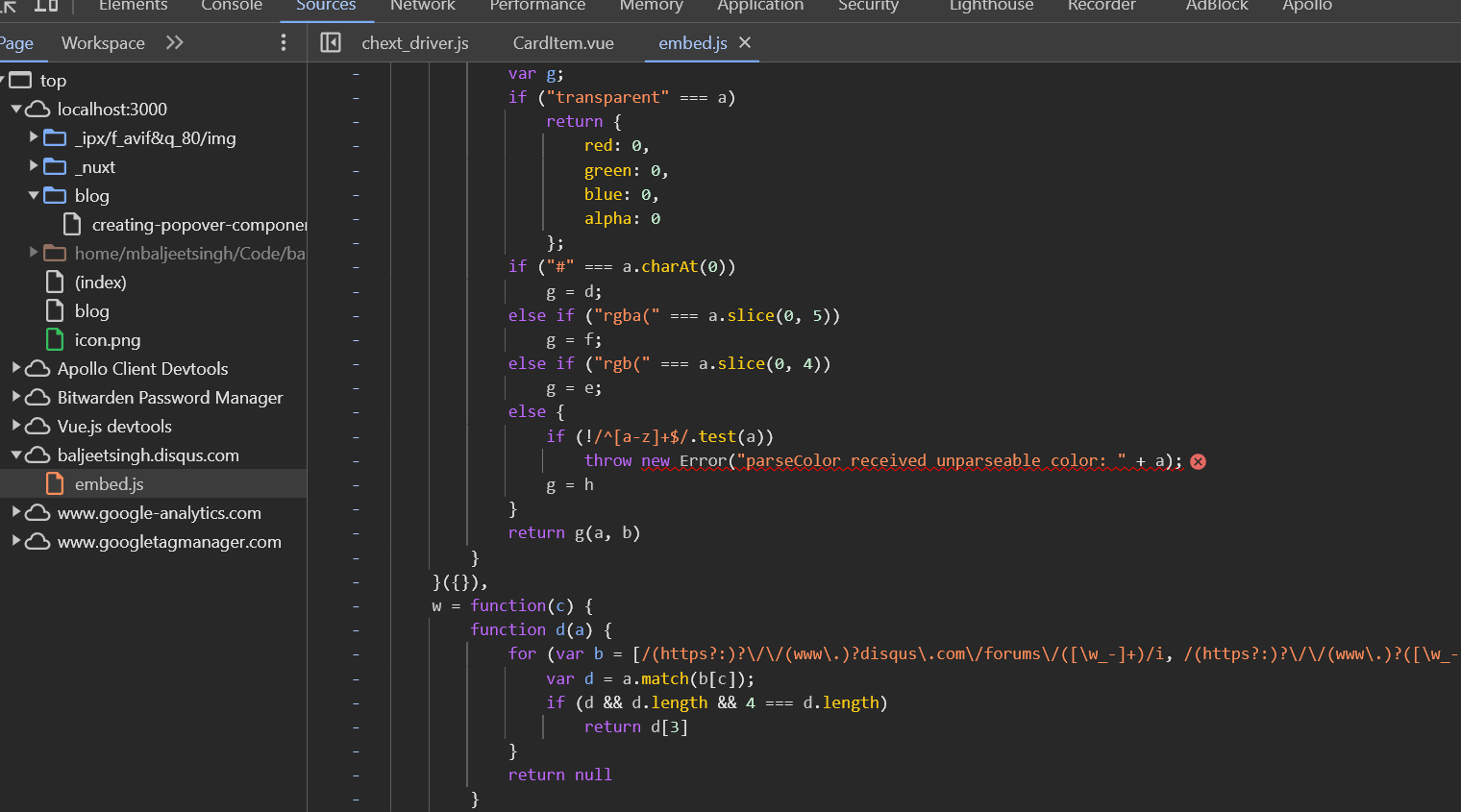Close the embed.js editor tab

tap(745, 43)
